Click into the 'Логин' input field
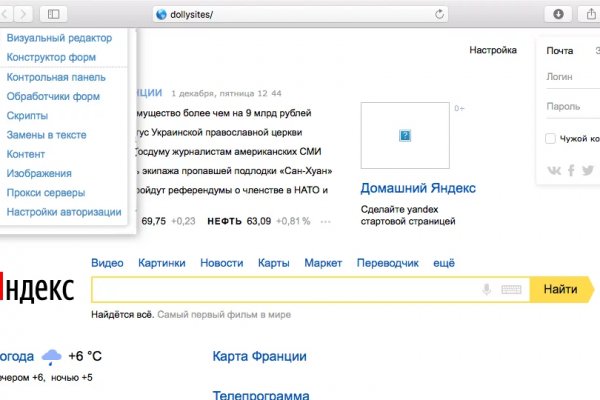Screen dimensions: 600x400 [x=572, y=77]
